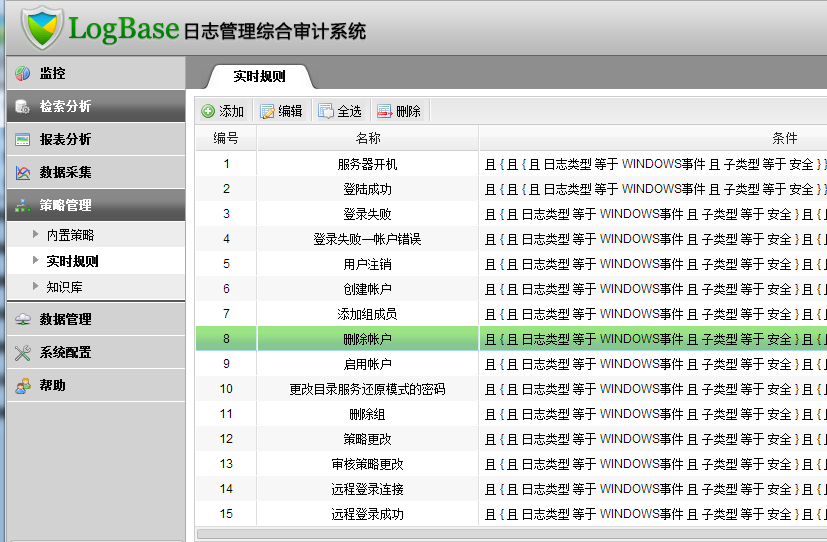Click the 系统配置 tools icon
Image resolution: width=827 pixels, height=542 pixels.
[x=23, y=353]
